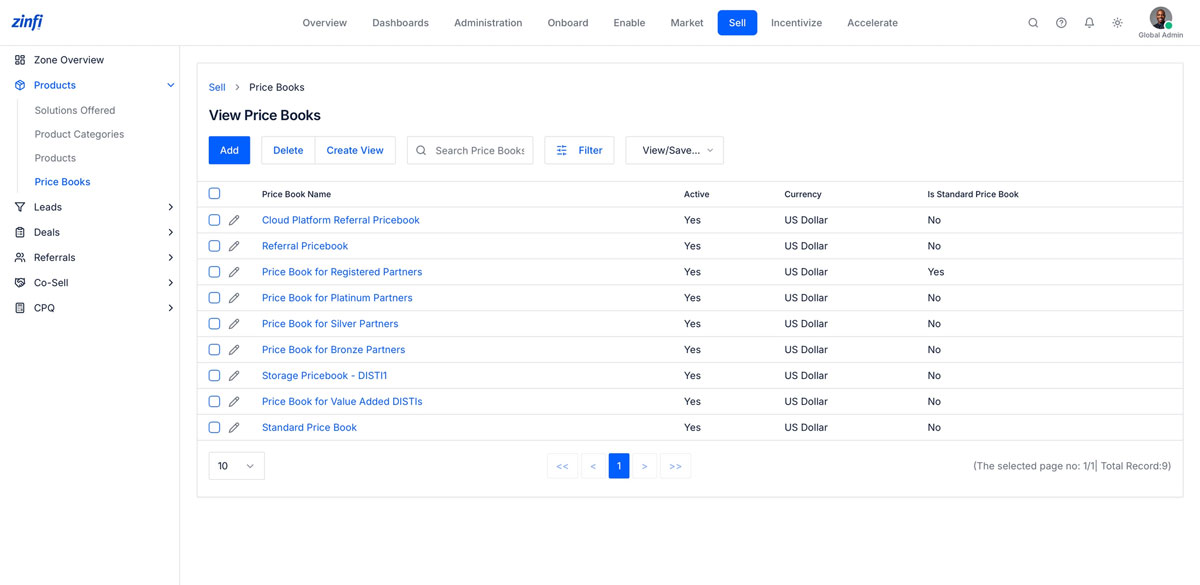The image size is (1200, 585).
Task: Select checkbox for Price Book for Platinum Partners
Action: click(x=214, y=298)
